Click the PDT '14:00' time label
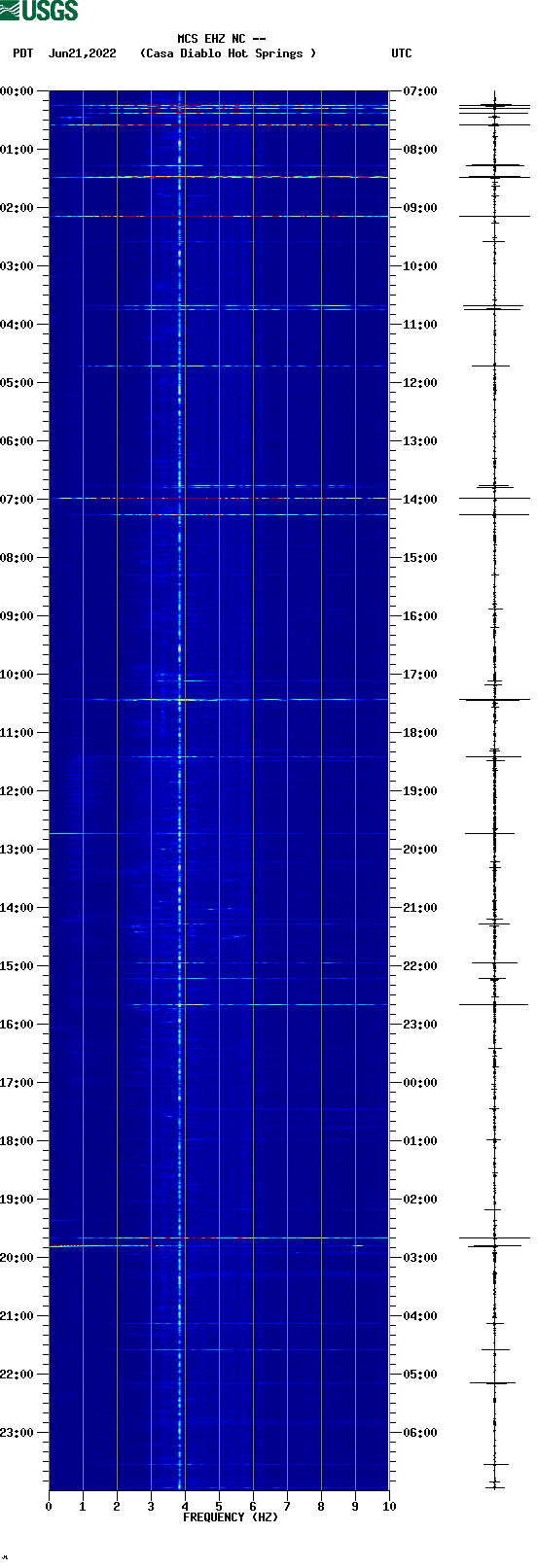The image size is (537, 1568). click(17, 908)
